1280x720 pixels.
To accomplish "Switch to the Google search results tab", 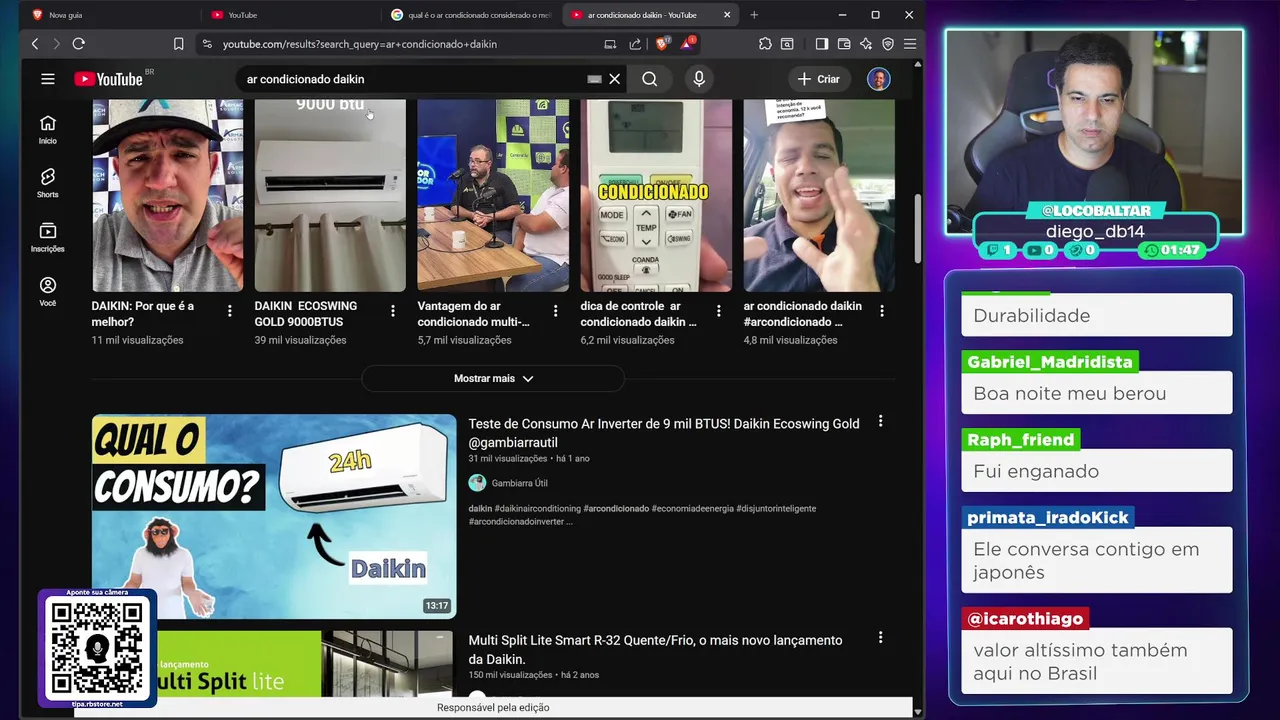I will 470,15.
